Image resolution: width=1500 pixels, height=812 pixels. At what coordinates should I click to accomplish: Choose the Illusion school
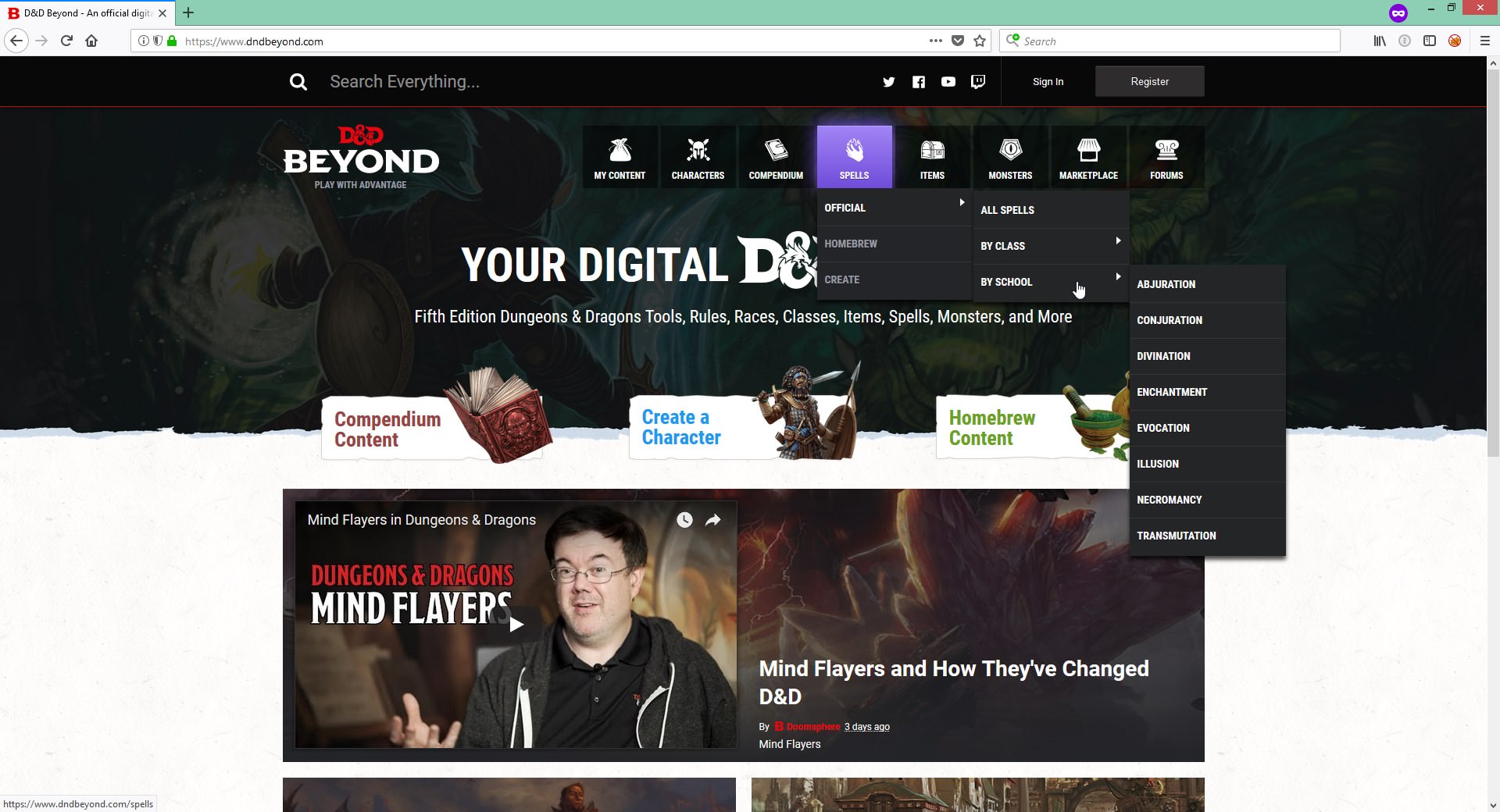(x=1207, y=464)
